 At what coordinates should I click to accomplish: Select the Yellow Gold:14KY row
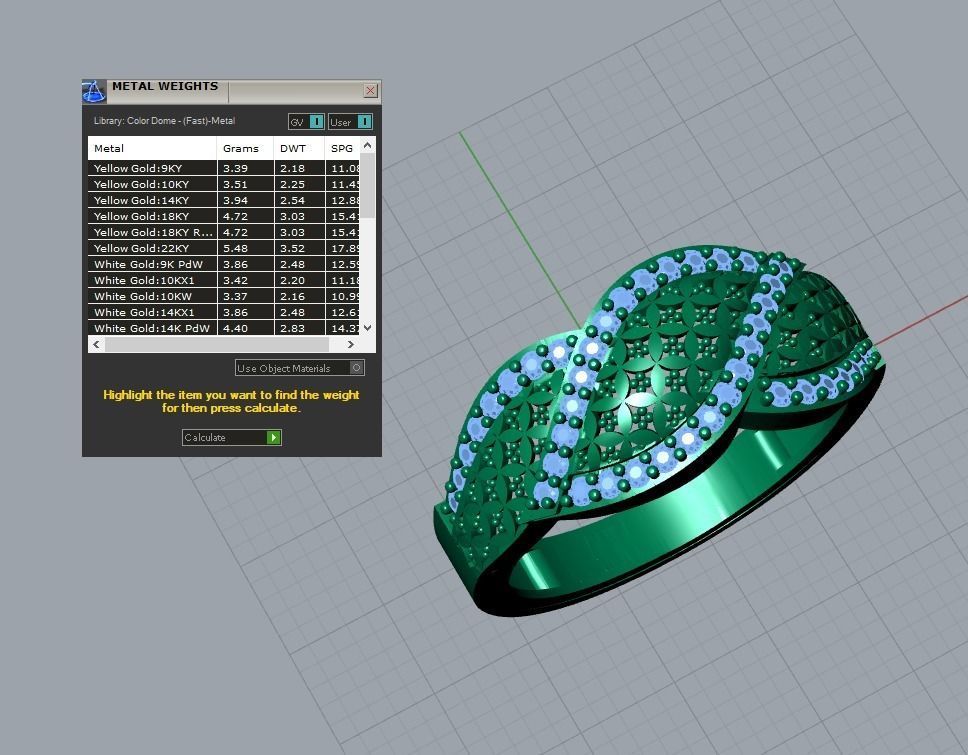click(x=223, y=200)
